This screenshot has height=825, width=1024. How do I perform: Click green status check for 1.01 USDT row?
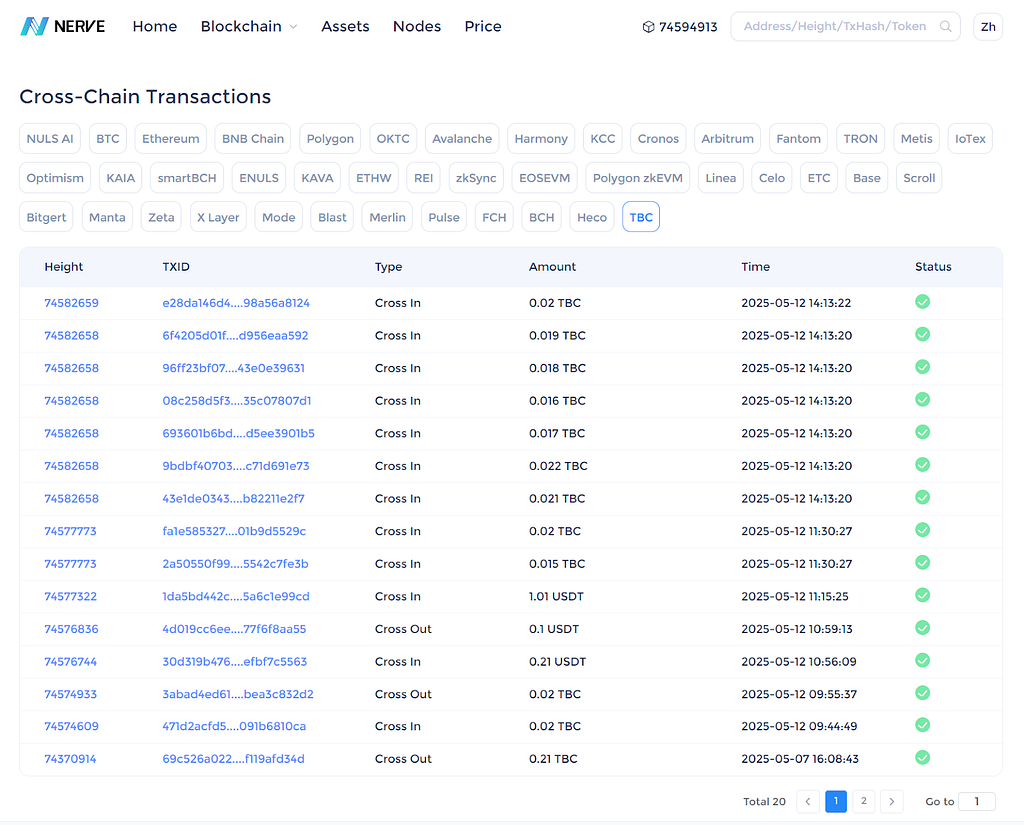coord(922,595)
